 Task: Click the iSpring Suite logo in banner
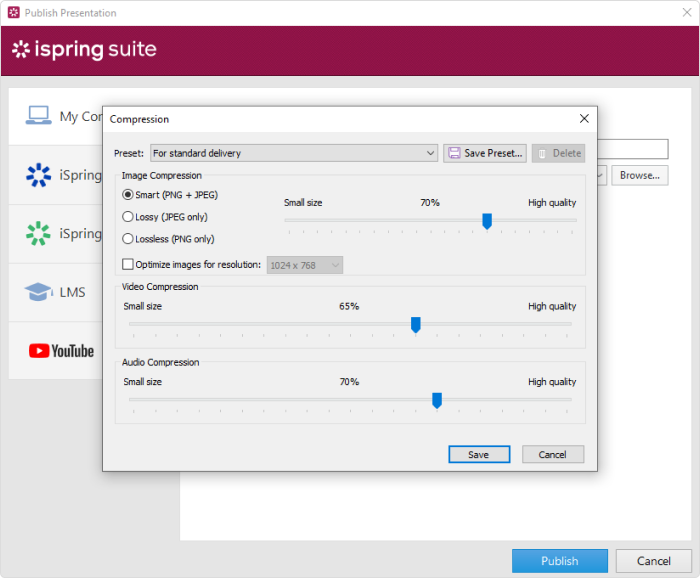[x=84, y=49]
